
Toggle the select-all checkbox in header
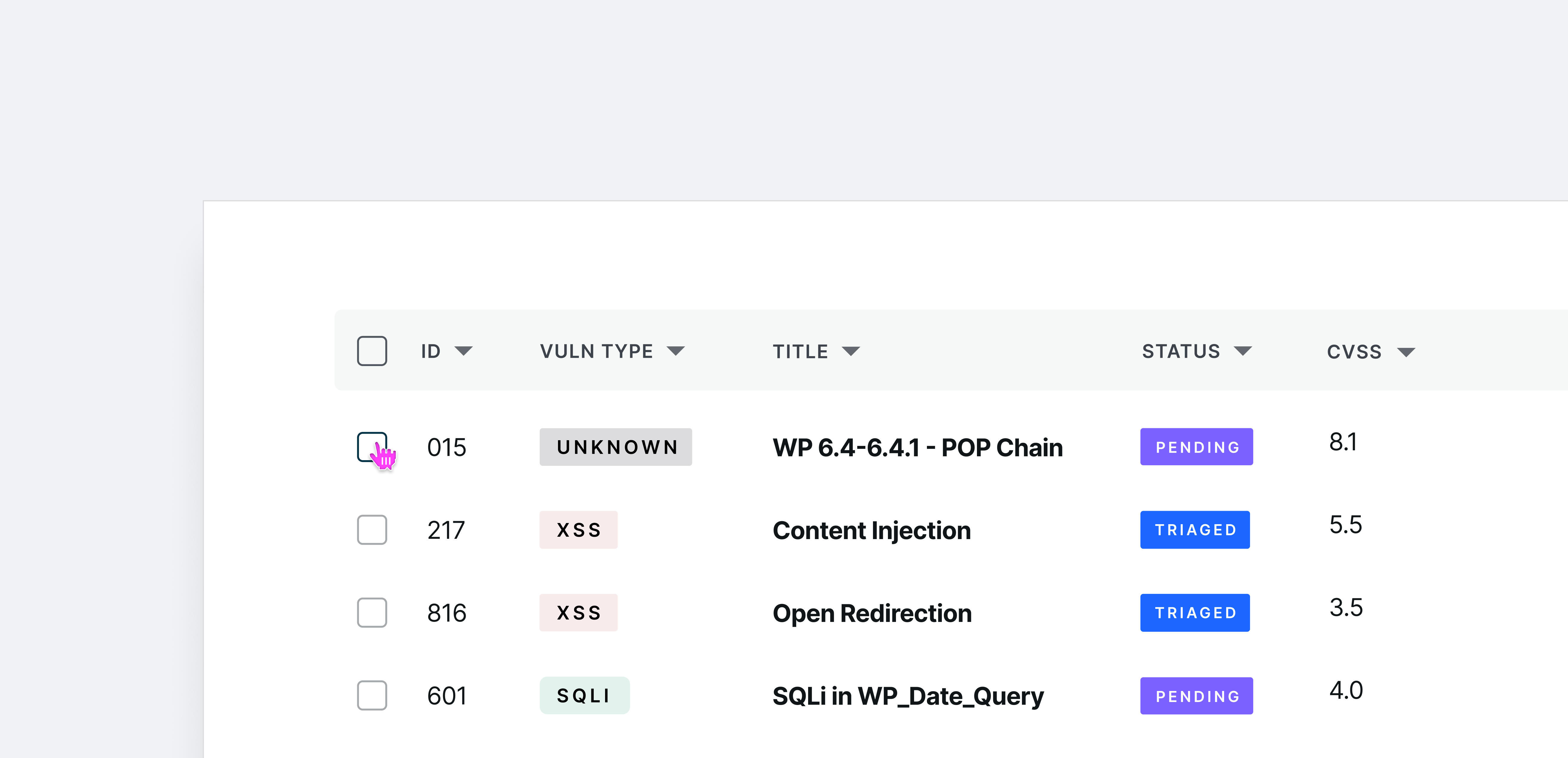point(372,351)
